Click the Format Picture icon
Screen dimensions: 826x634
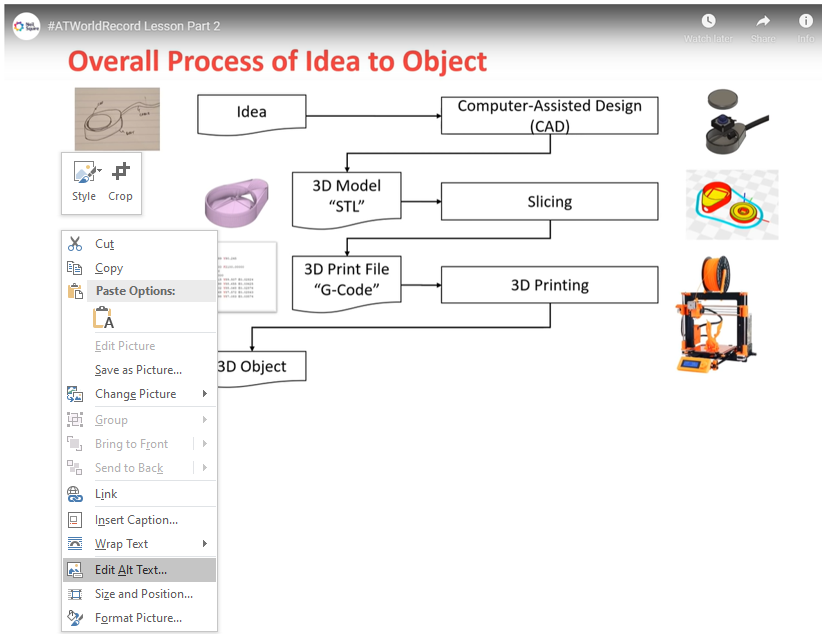coord(75,619)
